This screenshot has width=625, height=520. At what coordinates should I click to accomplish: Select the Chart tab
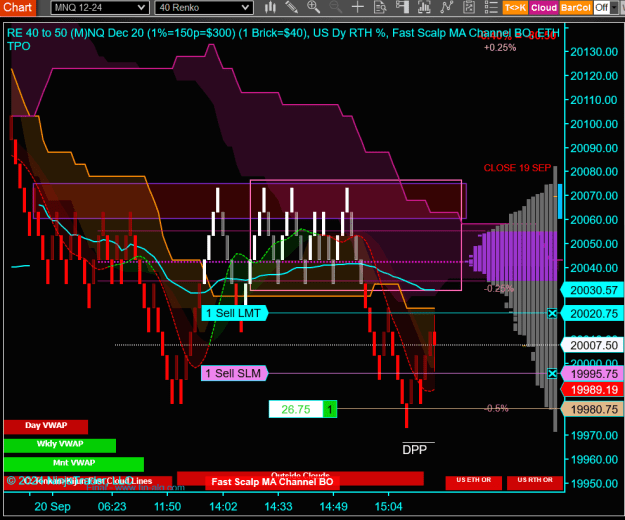pyautogui.click(x=18, y=7)
